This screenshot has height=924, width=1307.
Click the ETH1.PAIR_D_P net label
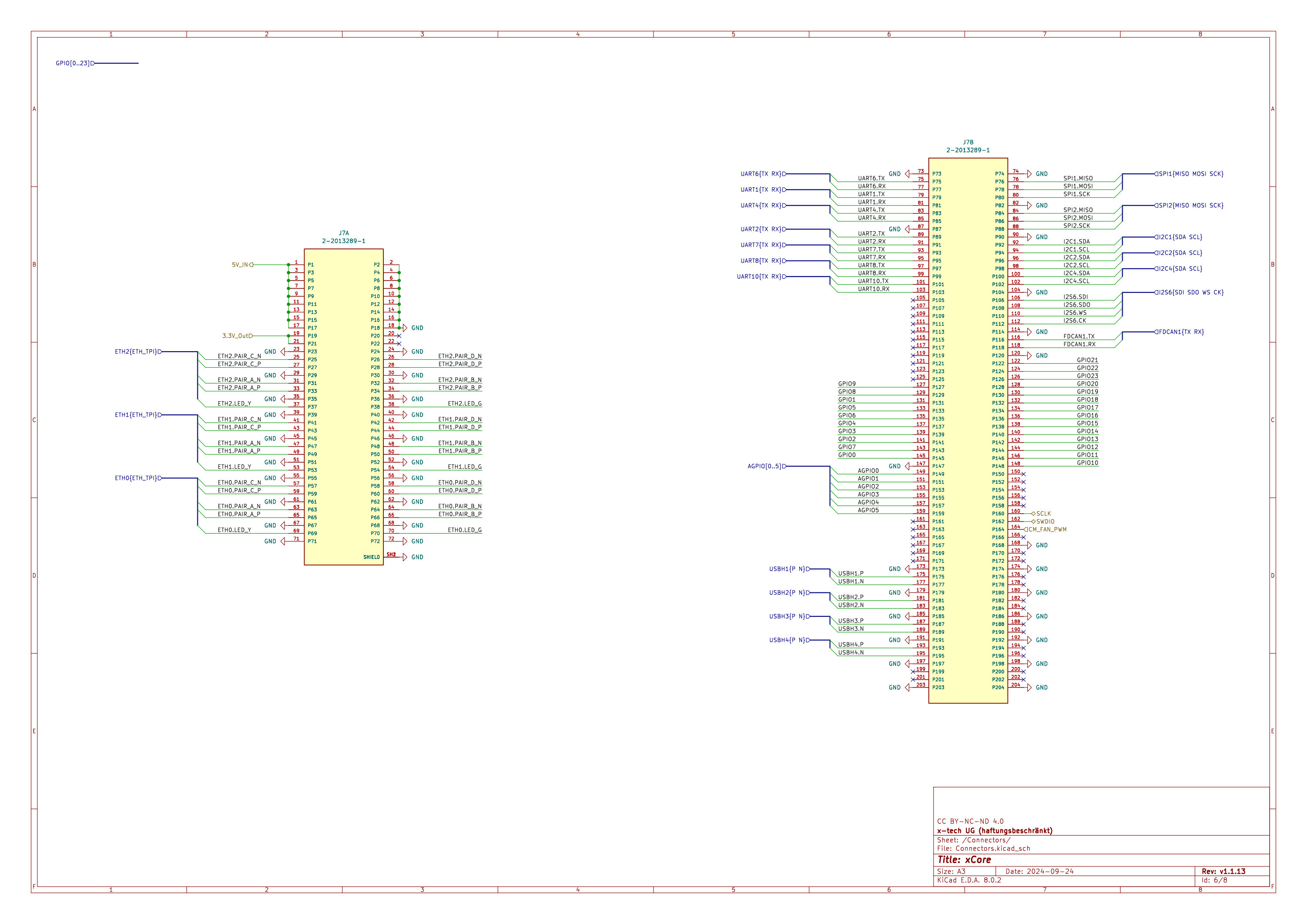460,427
